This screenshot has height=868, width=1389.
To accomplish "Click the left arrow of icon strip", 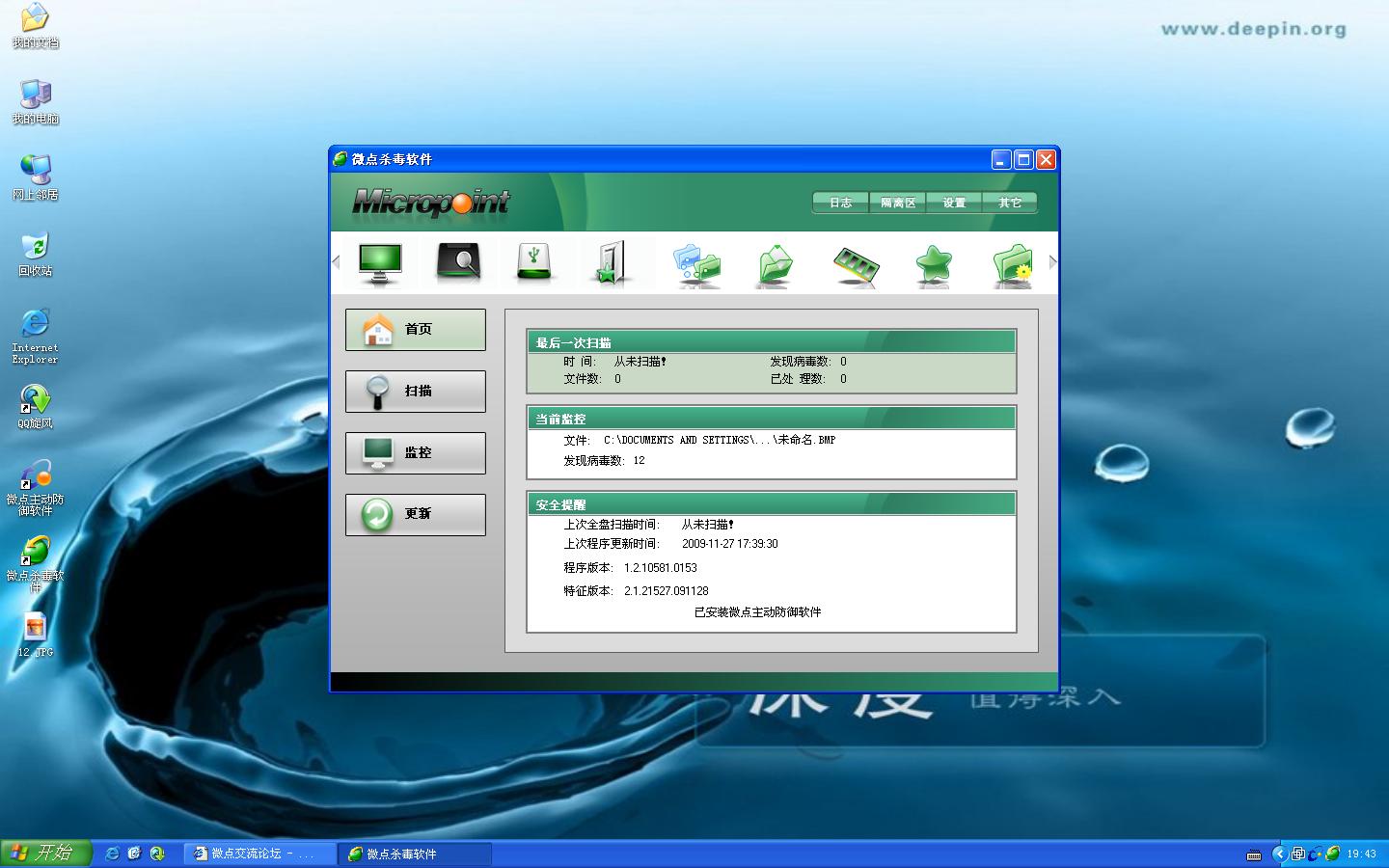I will (337, 261).
